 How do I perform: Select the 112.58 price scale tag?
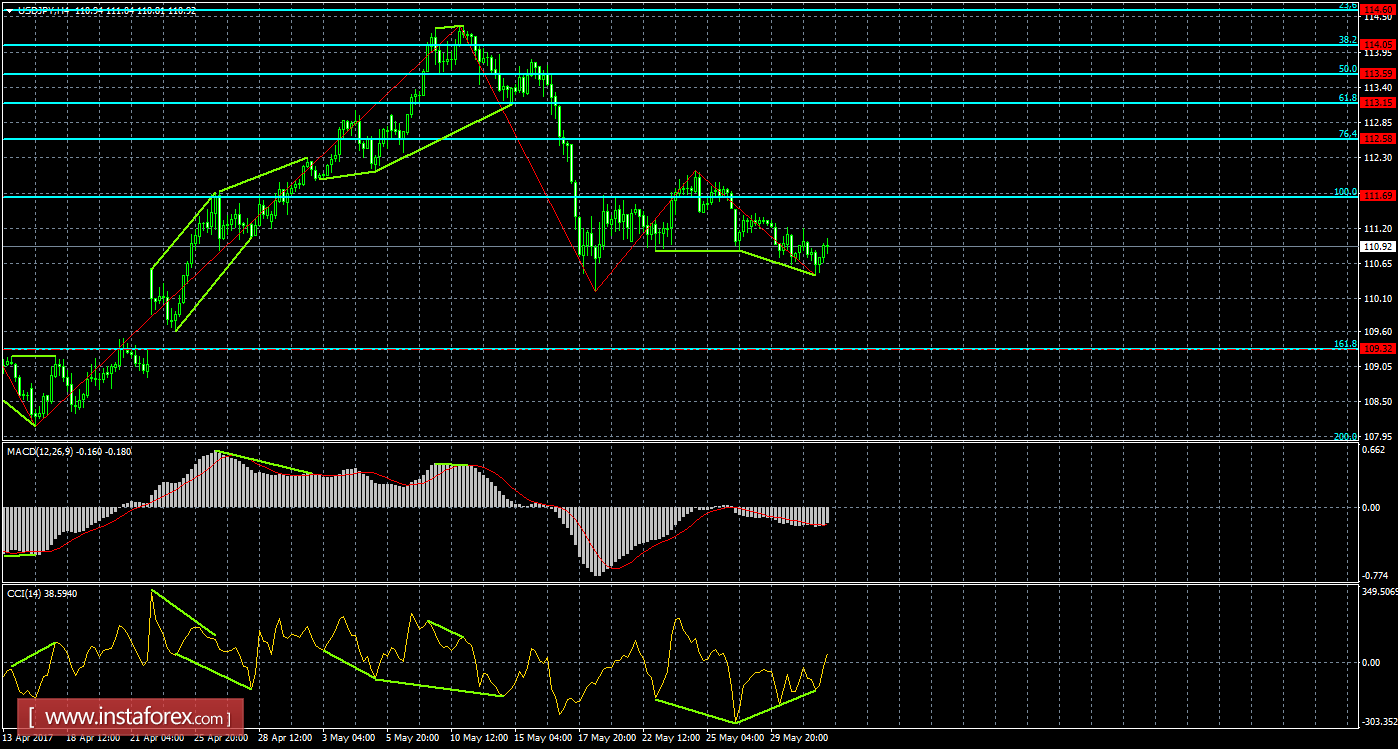pos(1377,139)
